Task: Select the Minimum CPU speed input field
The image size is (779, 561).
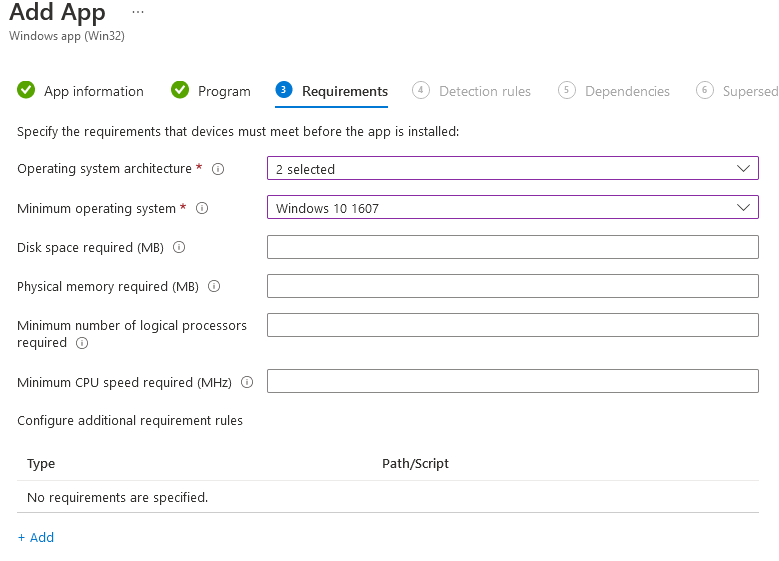Action: (x=513, y=381)
